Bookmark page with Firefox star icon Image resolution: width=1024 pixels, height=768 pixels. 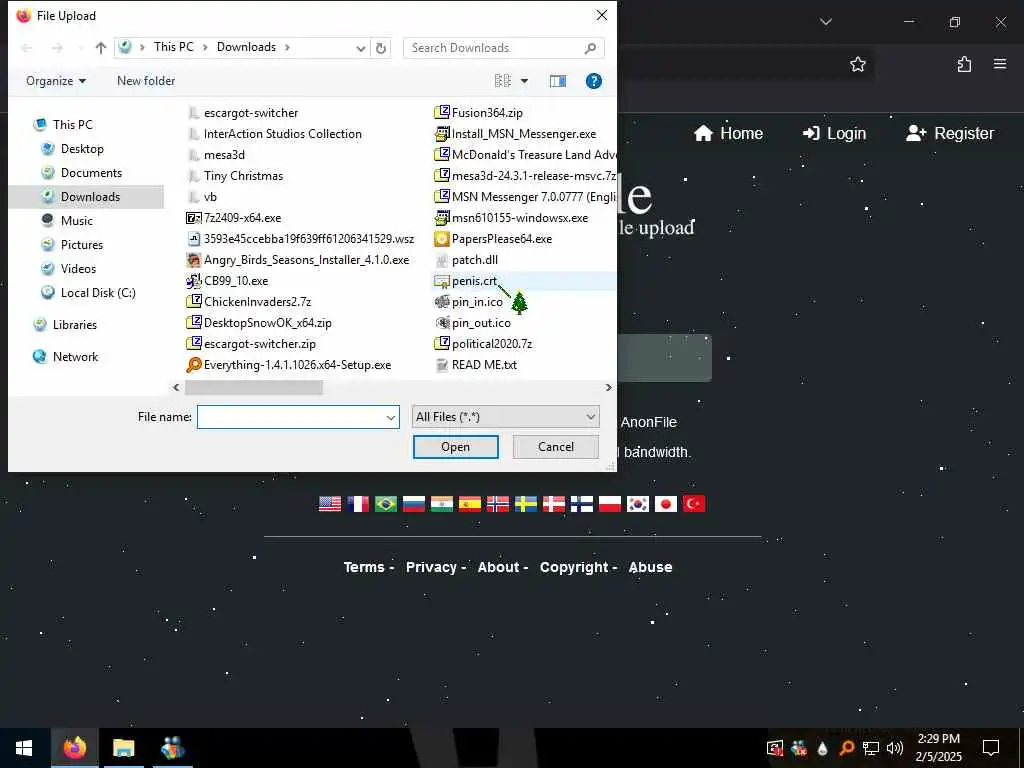coord(857,64)
